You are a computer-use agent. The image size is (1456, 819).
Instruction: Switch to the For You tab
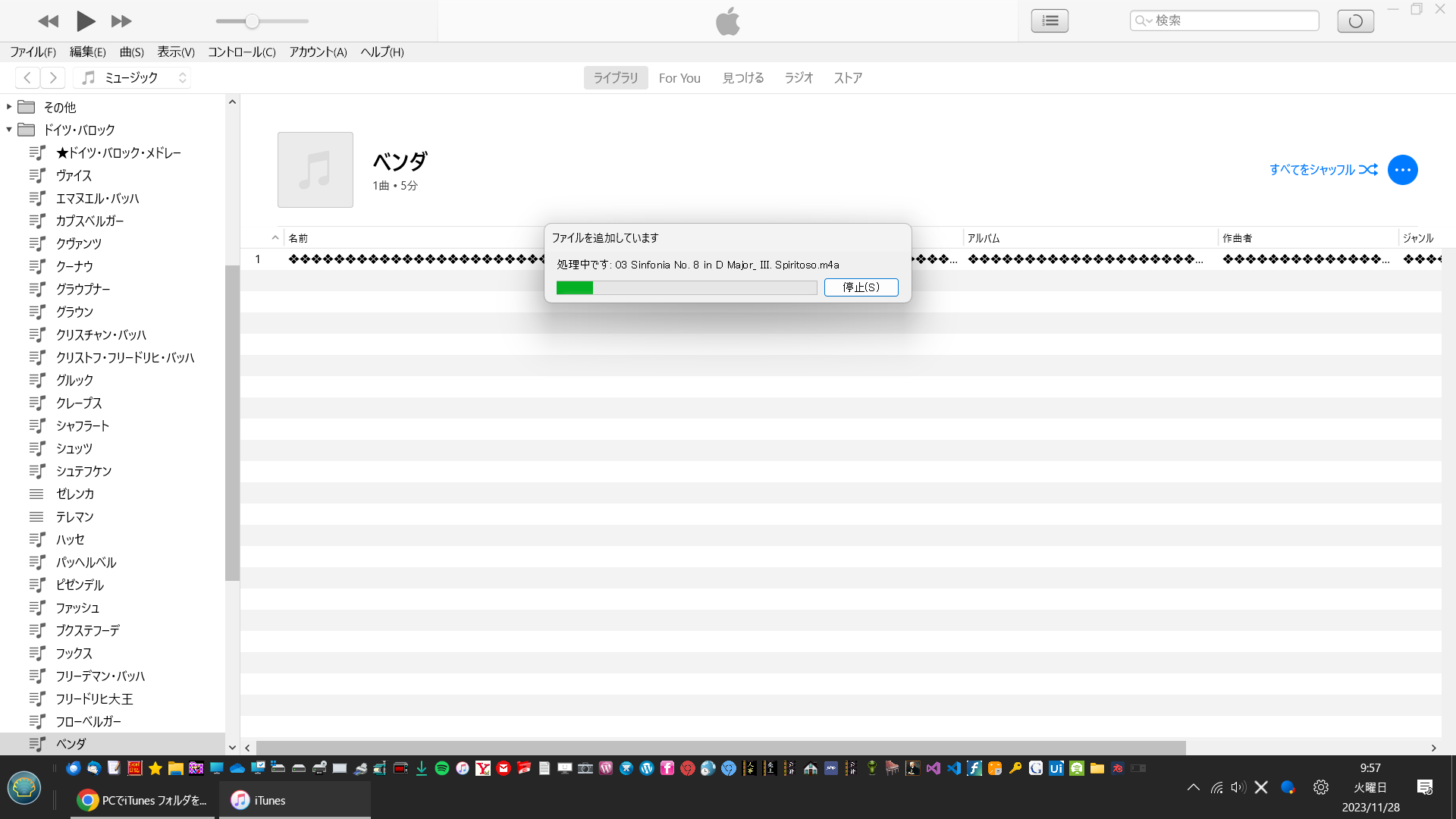coord(679,77)
